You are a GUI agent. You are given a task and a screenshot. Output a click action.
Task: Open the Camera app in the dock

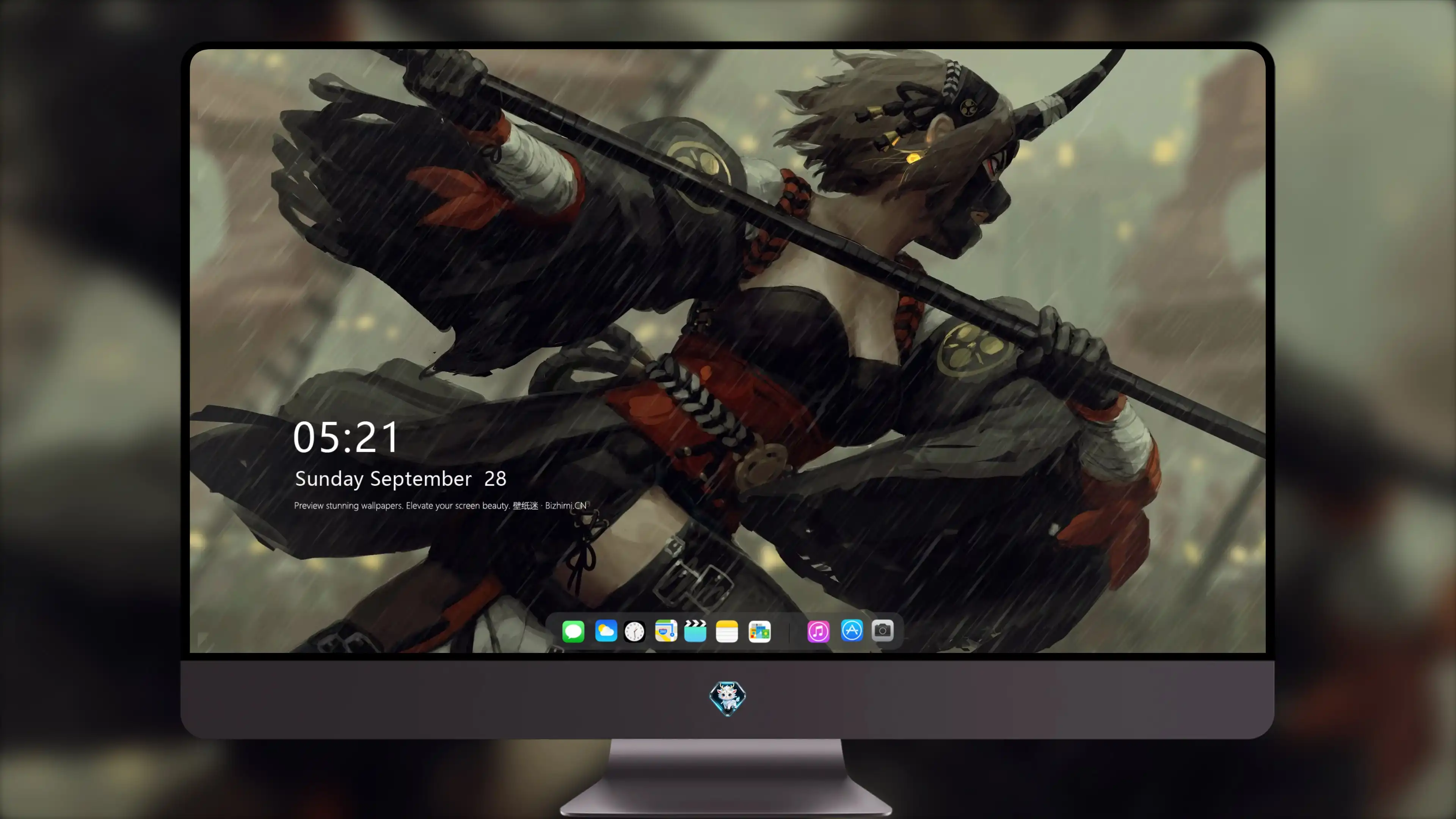[x=882, y=630]
